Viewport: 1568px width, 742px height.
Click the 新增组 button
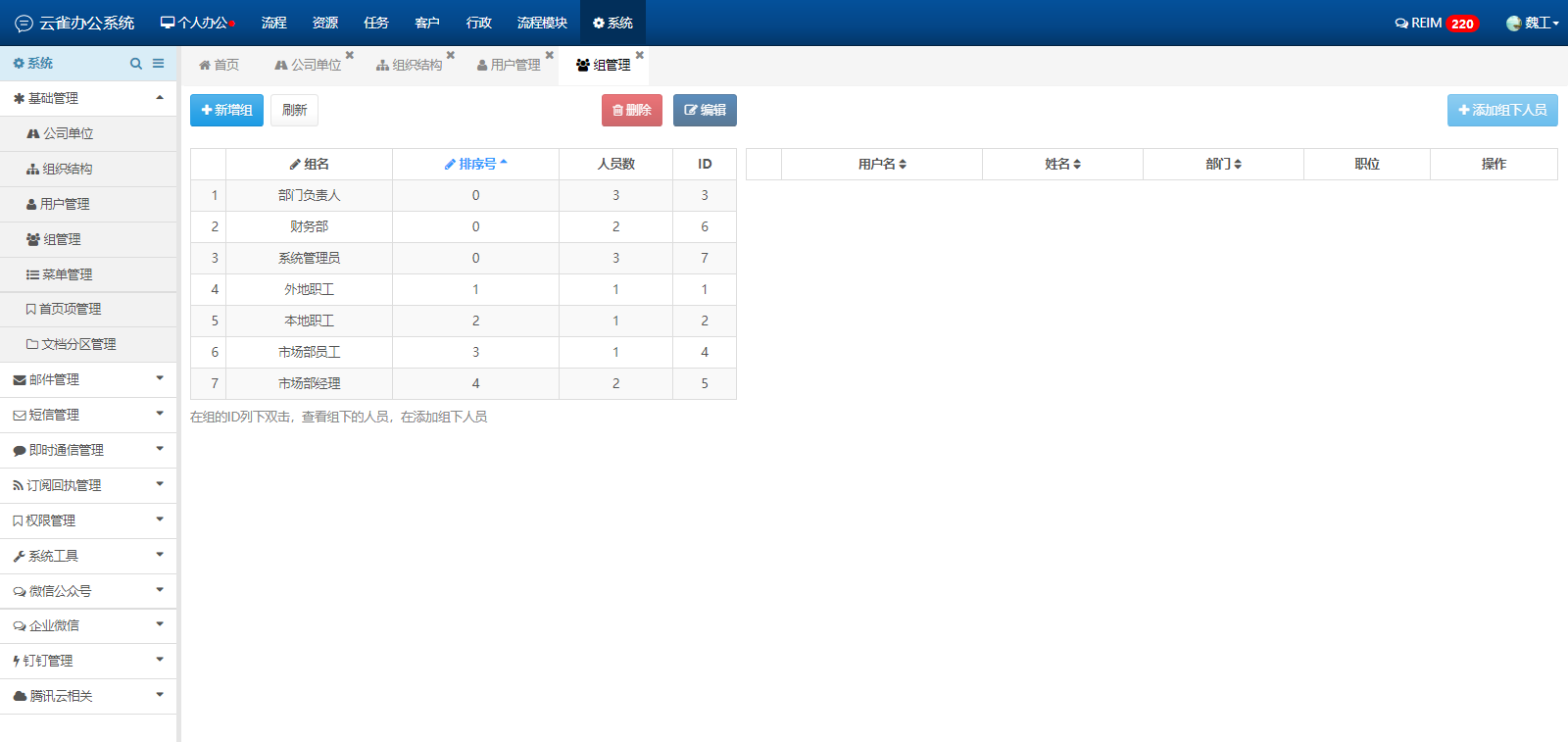click(226, 110)
